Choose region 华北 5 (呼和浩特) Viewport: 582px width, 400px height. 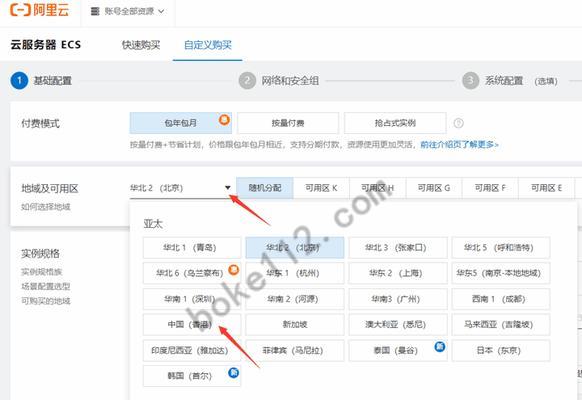[x=501, y=248]
